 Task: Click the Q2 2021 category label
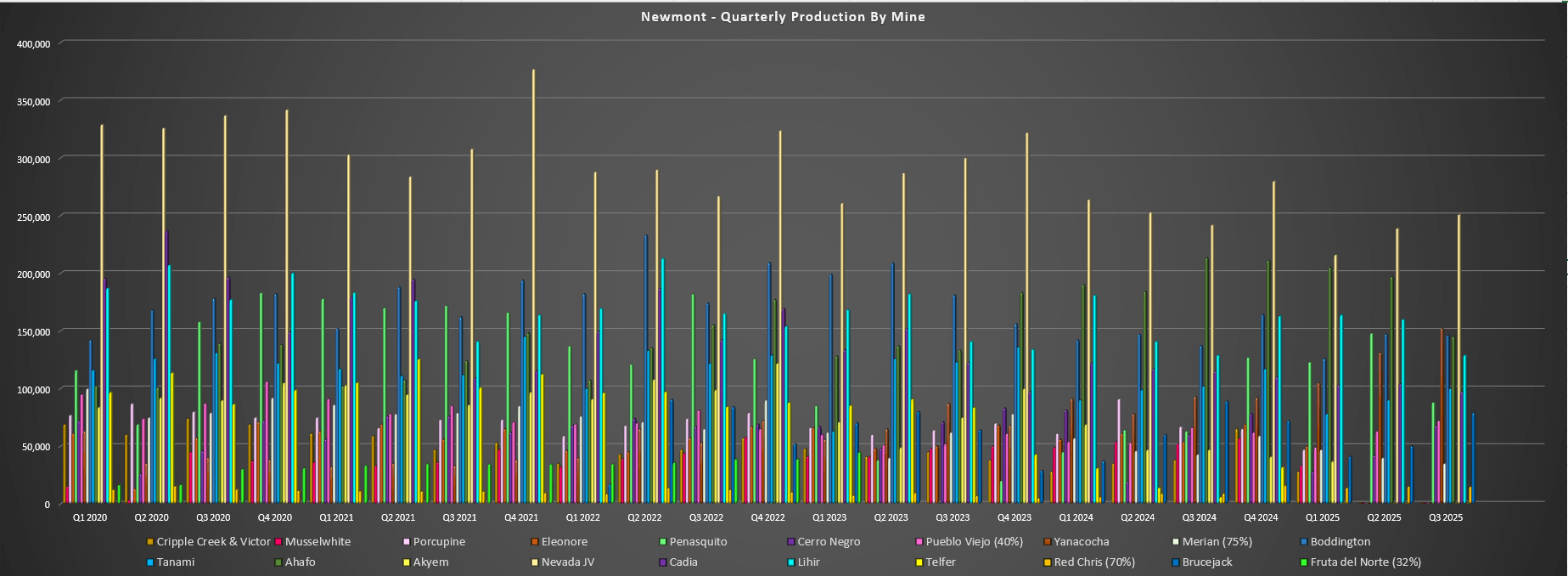(398, 517)
